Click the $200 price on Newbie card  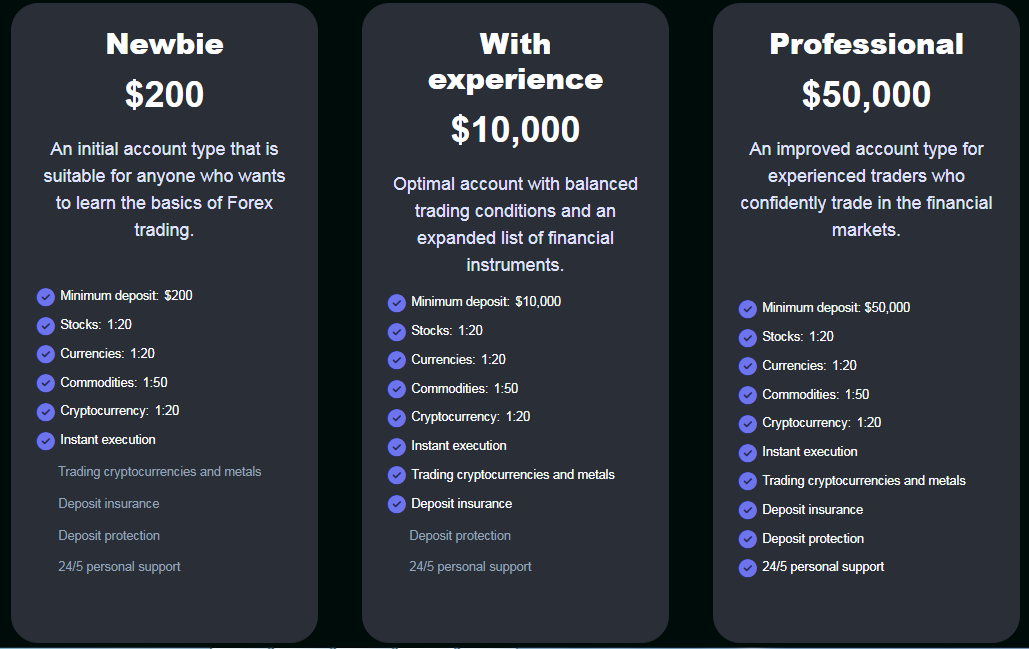point(165,94)
